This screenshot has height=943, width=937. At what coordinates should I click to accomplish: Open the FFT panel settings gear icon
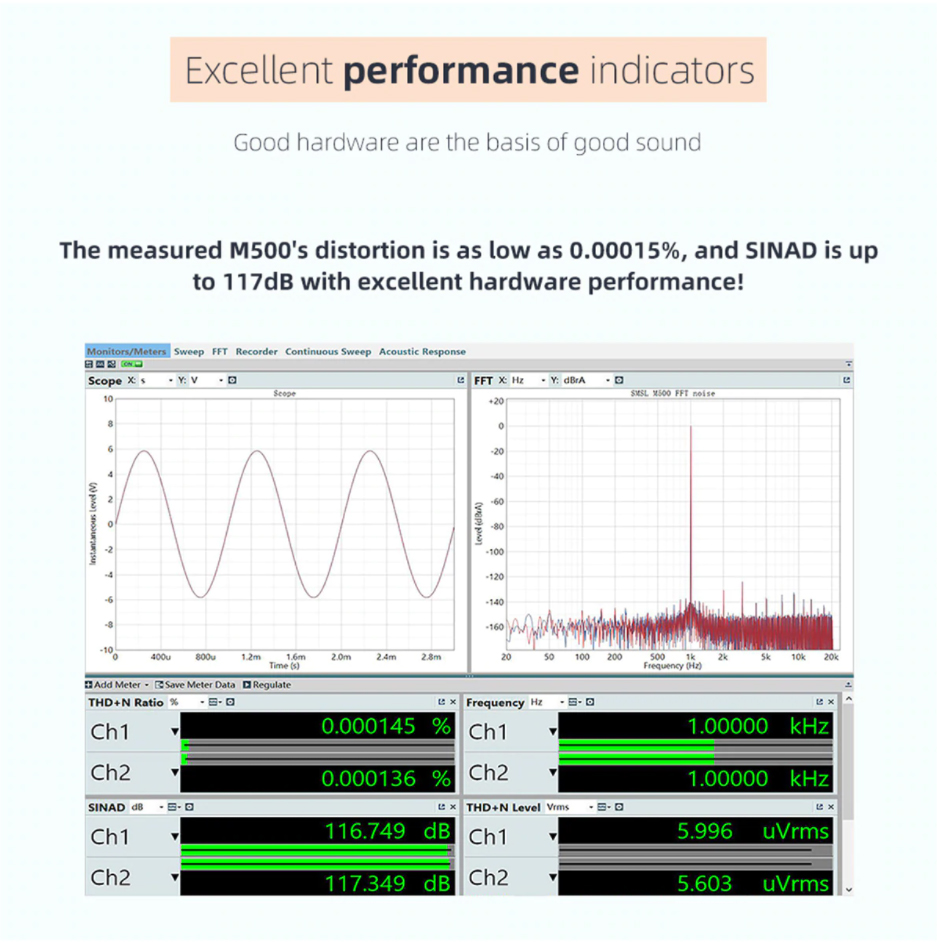pos(618,378)
